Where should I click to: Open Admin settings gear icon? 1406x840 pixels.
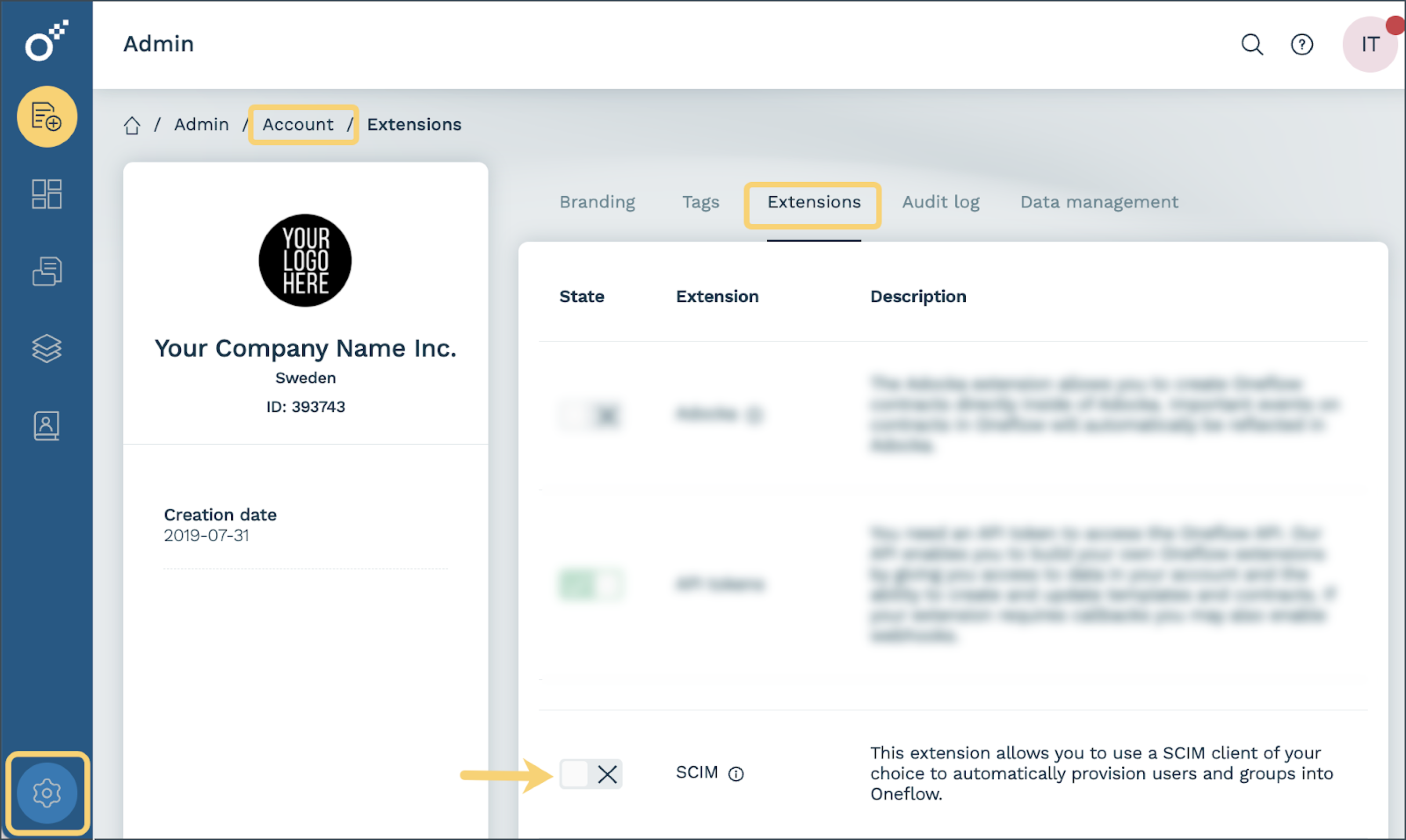pos(47,793)
